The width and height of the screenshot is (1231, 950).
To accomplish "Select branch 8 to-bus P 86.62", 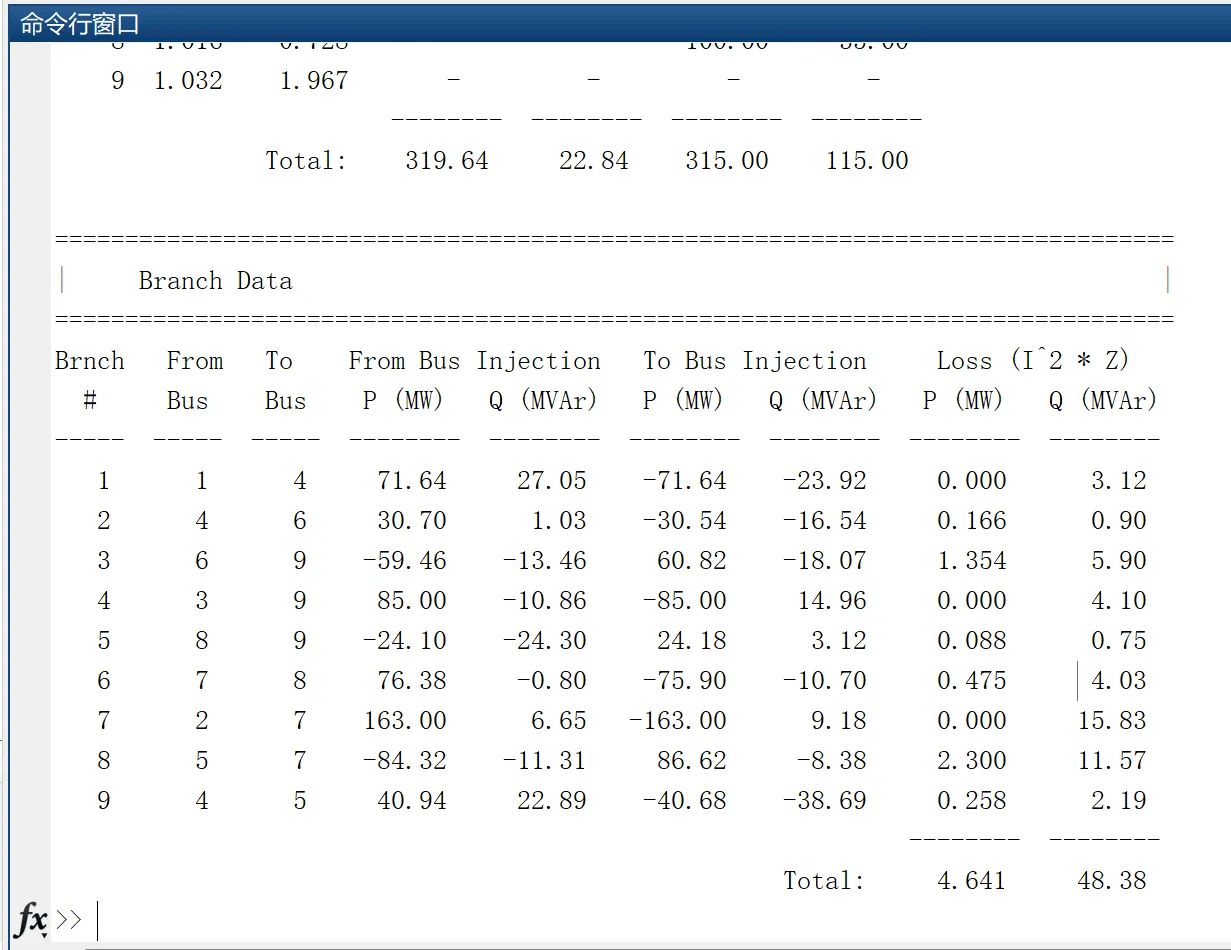I will [x=692, y=761].
